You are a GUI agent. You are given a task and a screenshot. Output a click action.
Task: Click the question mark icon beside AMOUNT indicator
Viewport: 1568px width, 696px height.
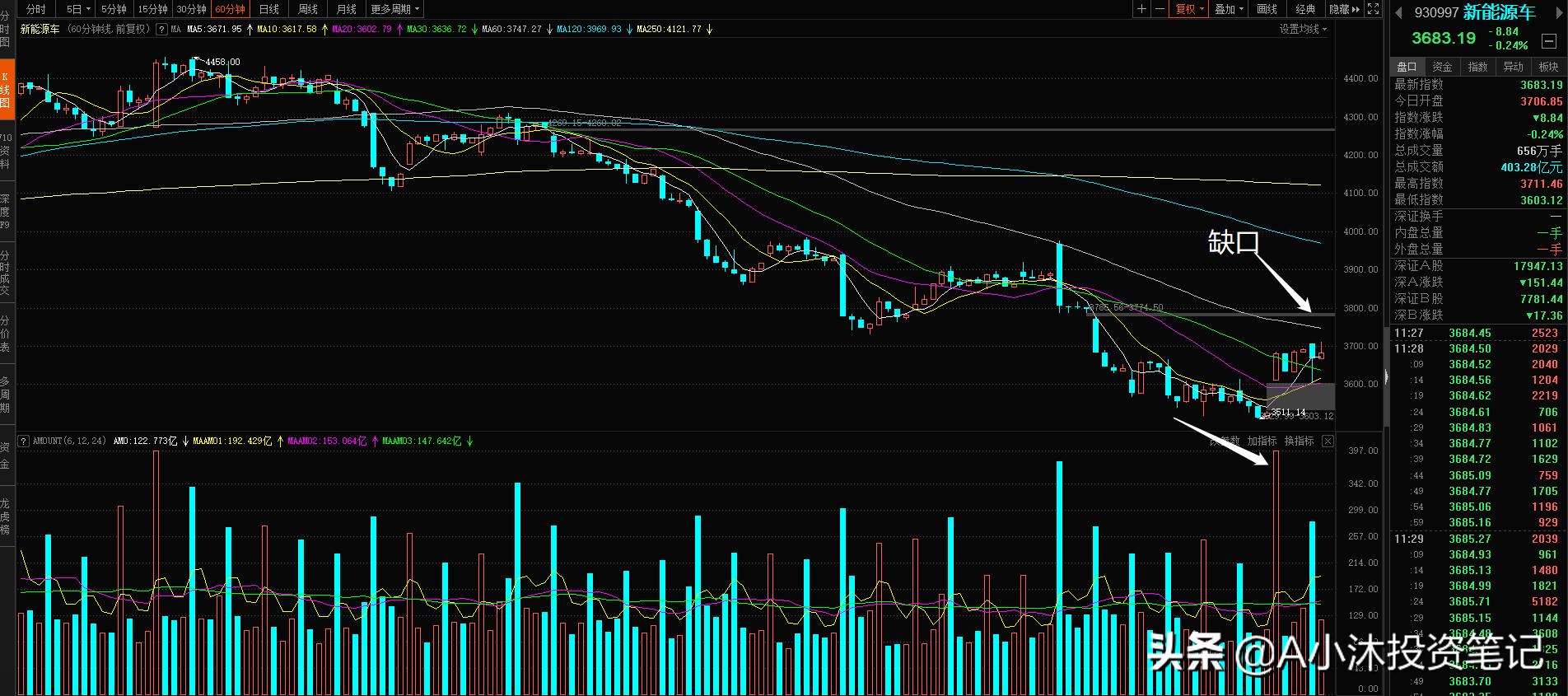[24, 441]
